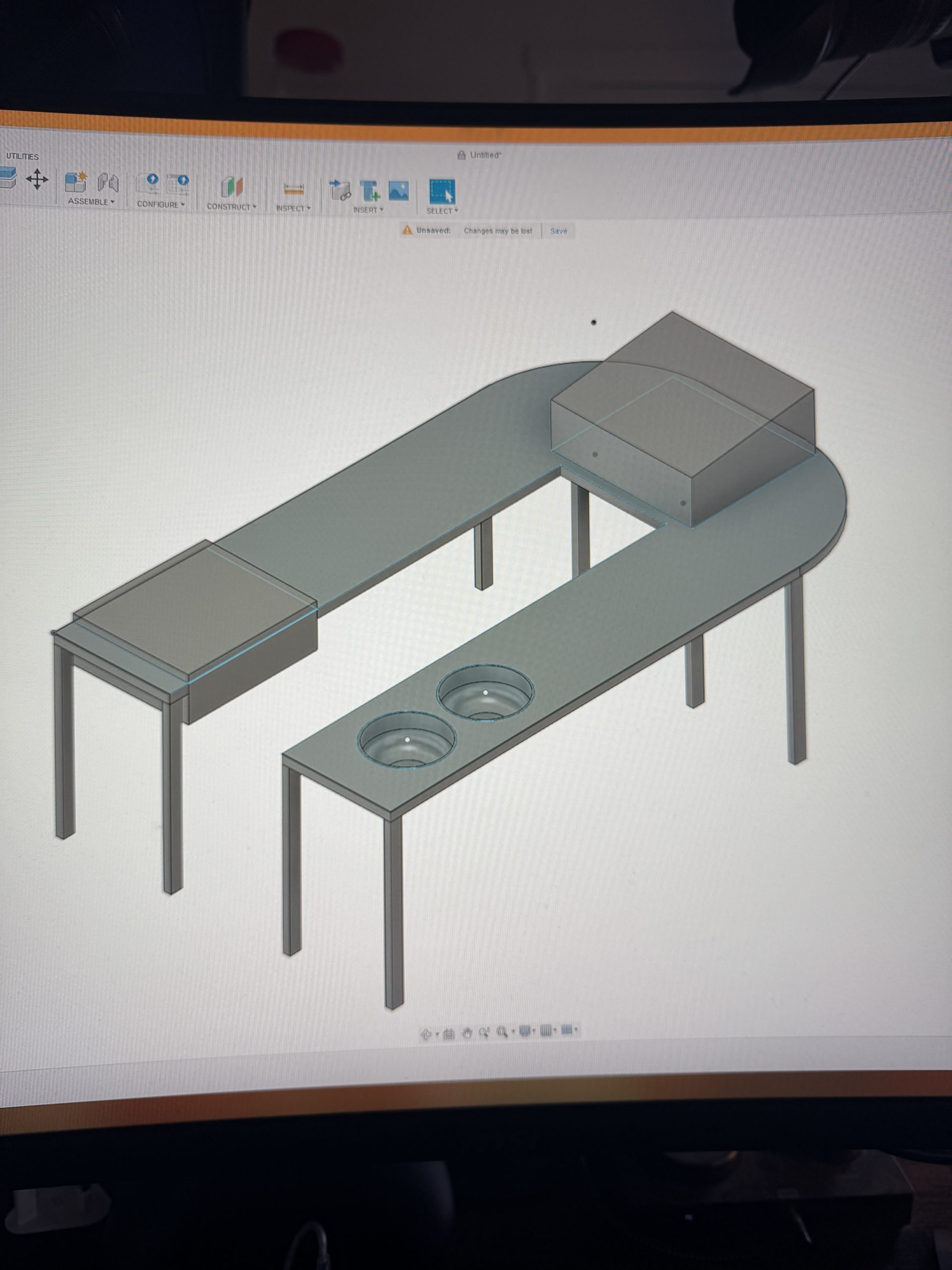This screenshot has height=1270, width=952.
Task: Open the Display Settings menu
Action: click(525, 1031)
